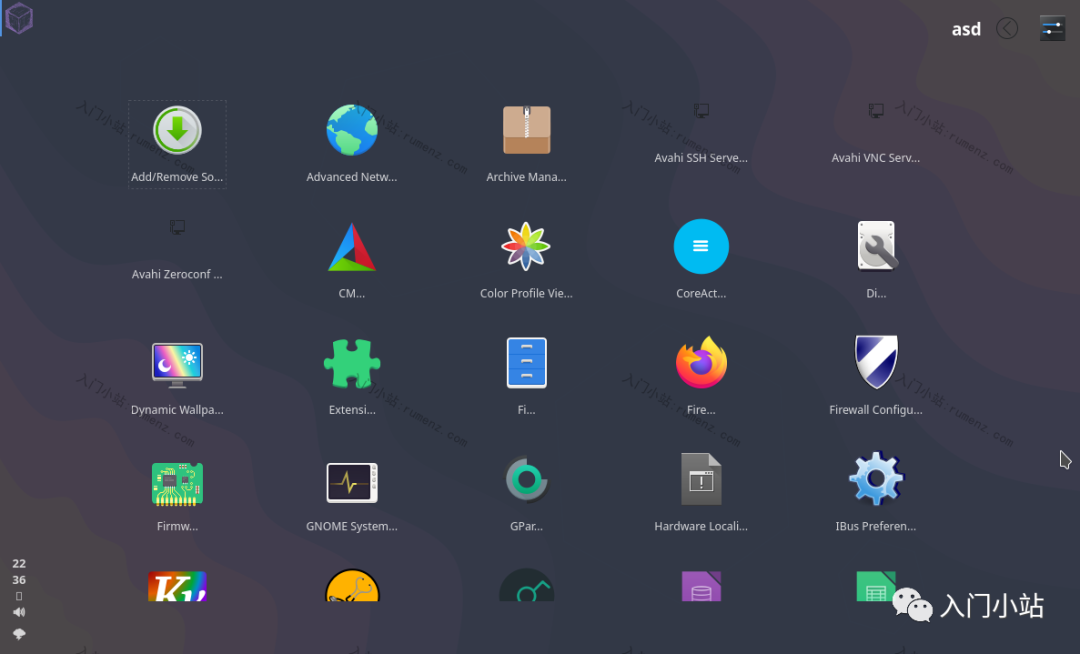This screenshot has height=654, width=1080.
Task: Open the green spreadsheet app icon
Action: tap(875, 587)
